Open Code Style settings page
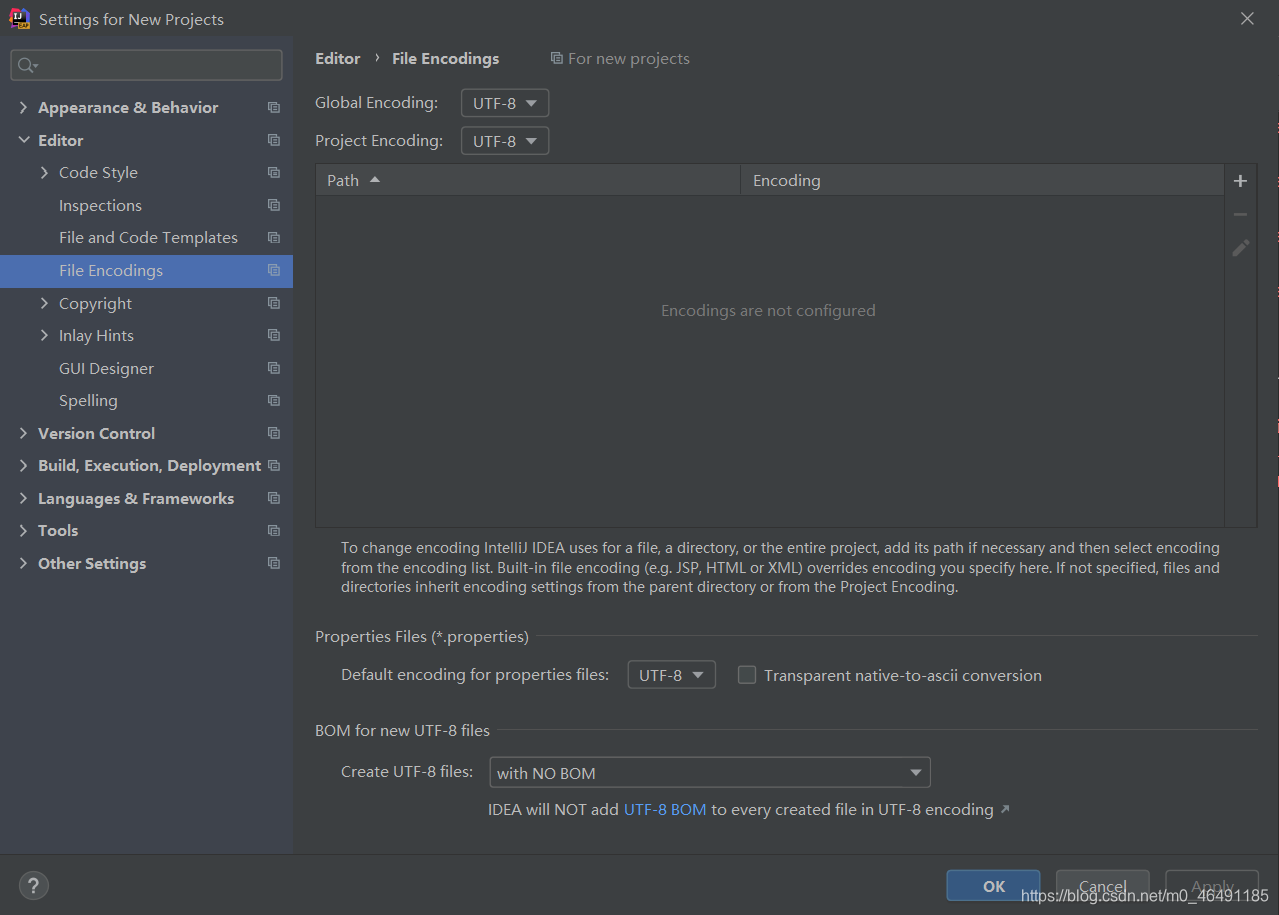Image resolution: width=1279 pixels, height=915 pixels. [98, 173]
